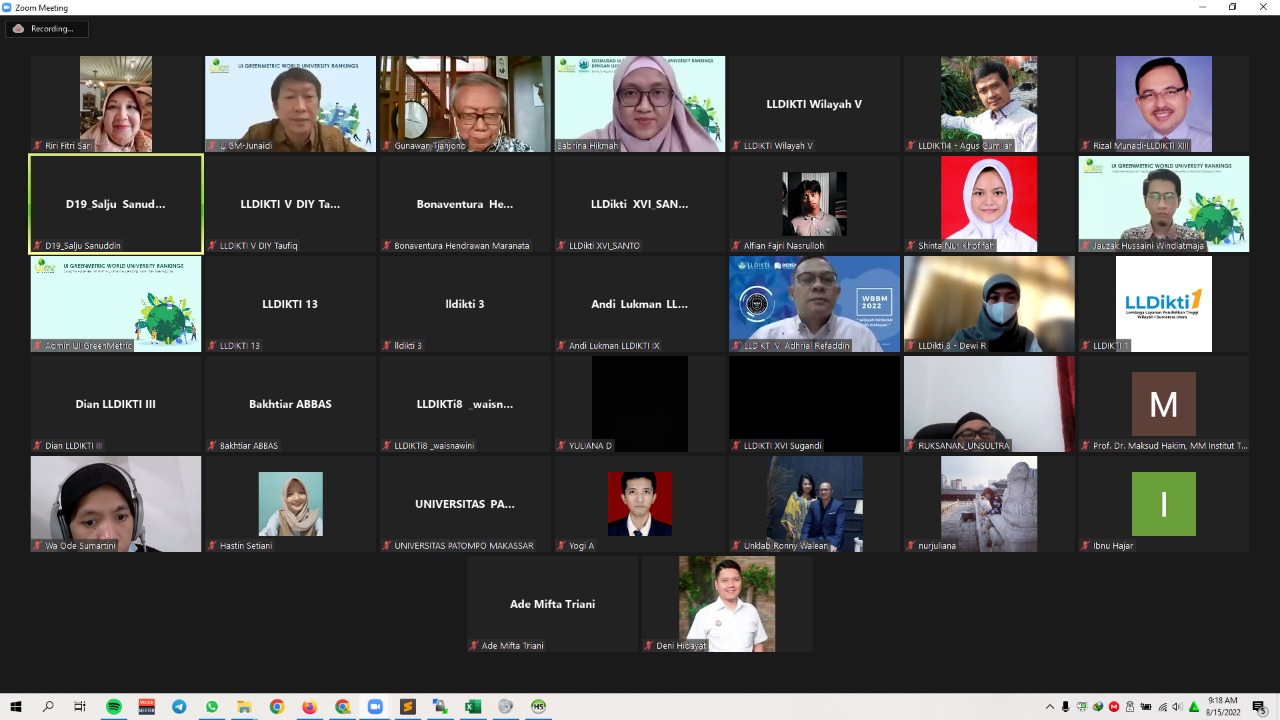Open the system volume control

pyautogui.click(x=1177, y=707)
